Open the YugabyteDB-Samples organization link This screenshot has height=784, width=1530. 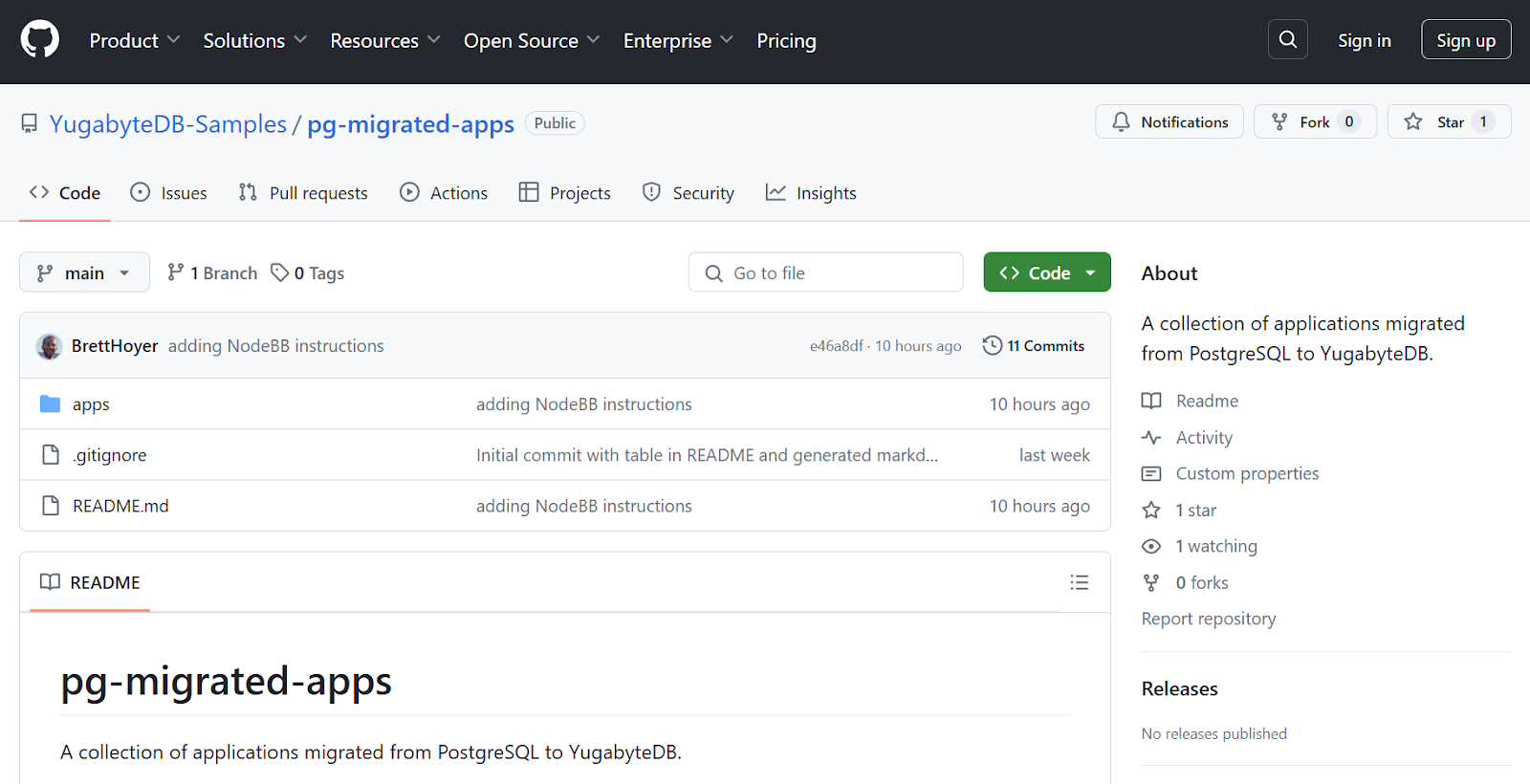[x=168, y=124]
